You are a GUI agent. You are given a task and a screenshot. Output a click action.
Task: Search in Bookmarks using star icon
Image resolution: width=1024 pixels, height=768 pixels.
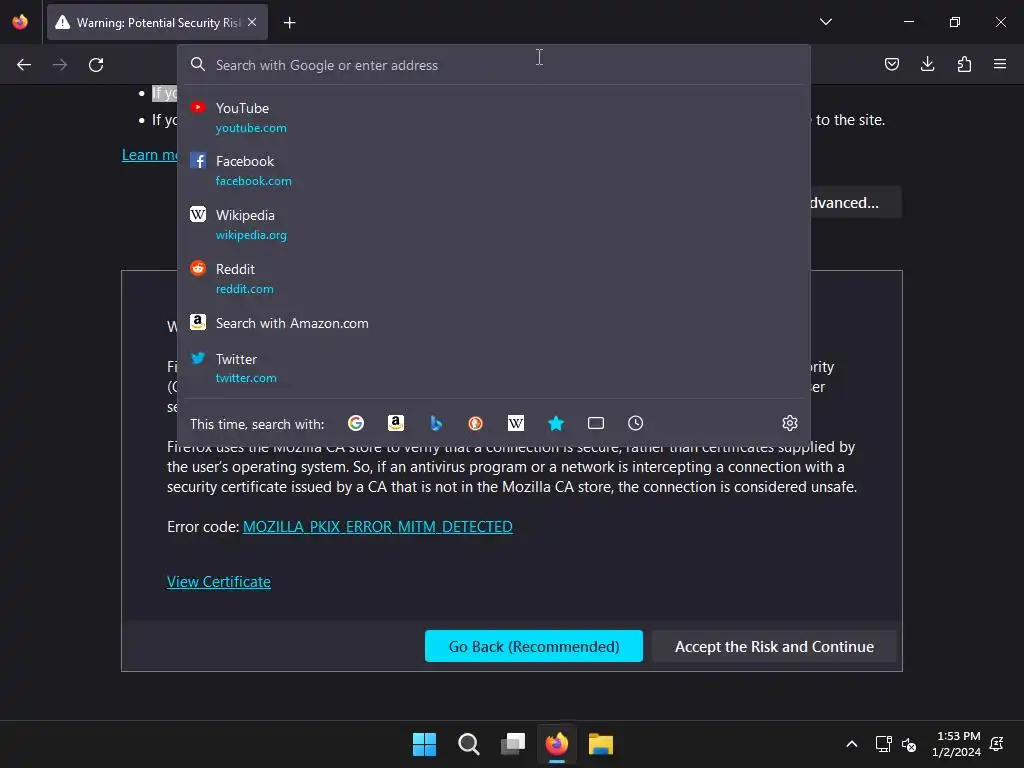click(556, 423)
